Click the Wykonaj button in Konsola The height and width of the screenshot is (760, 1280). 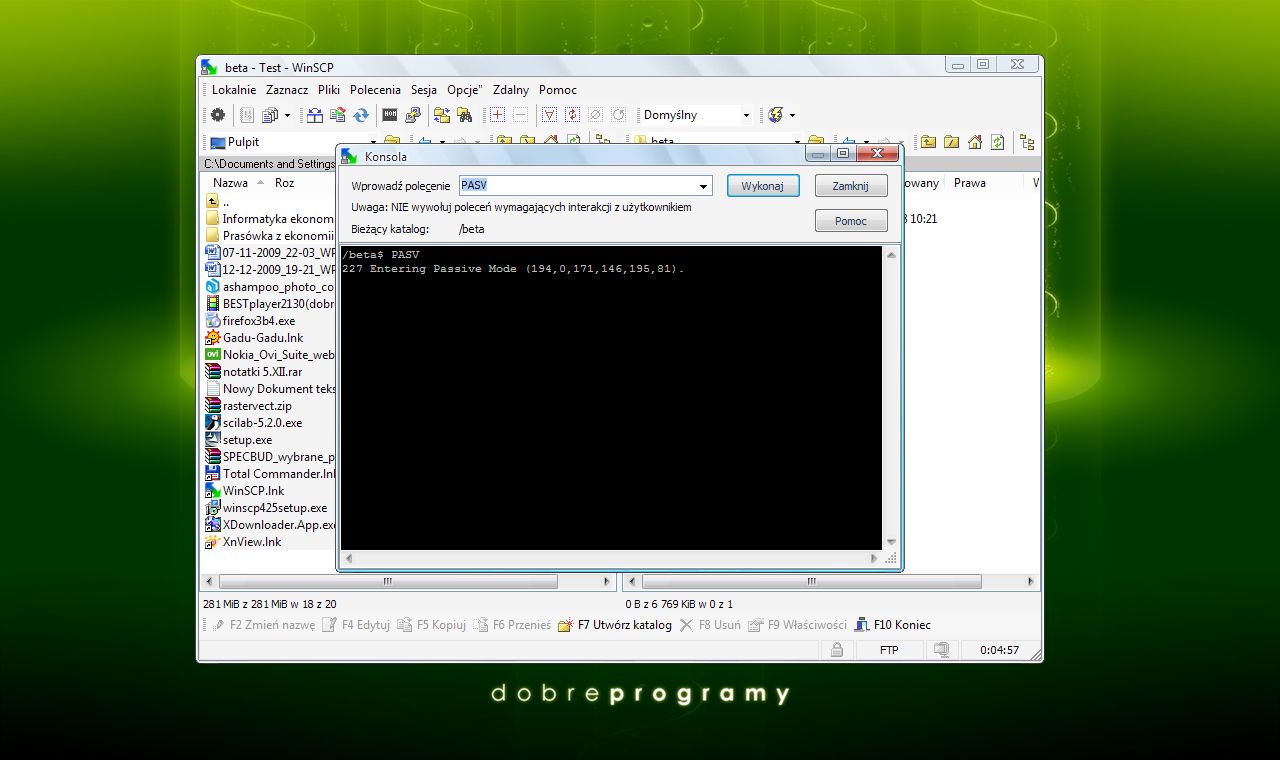tap(763, 186)
